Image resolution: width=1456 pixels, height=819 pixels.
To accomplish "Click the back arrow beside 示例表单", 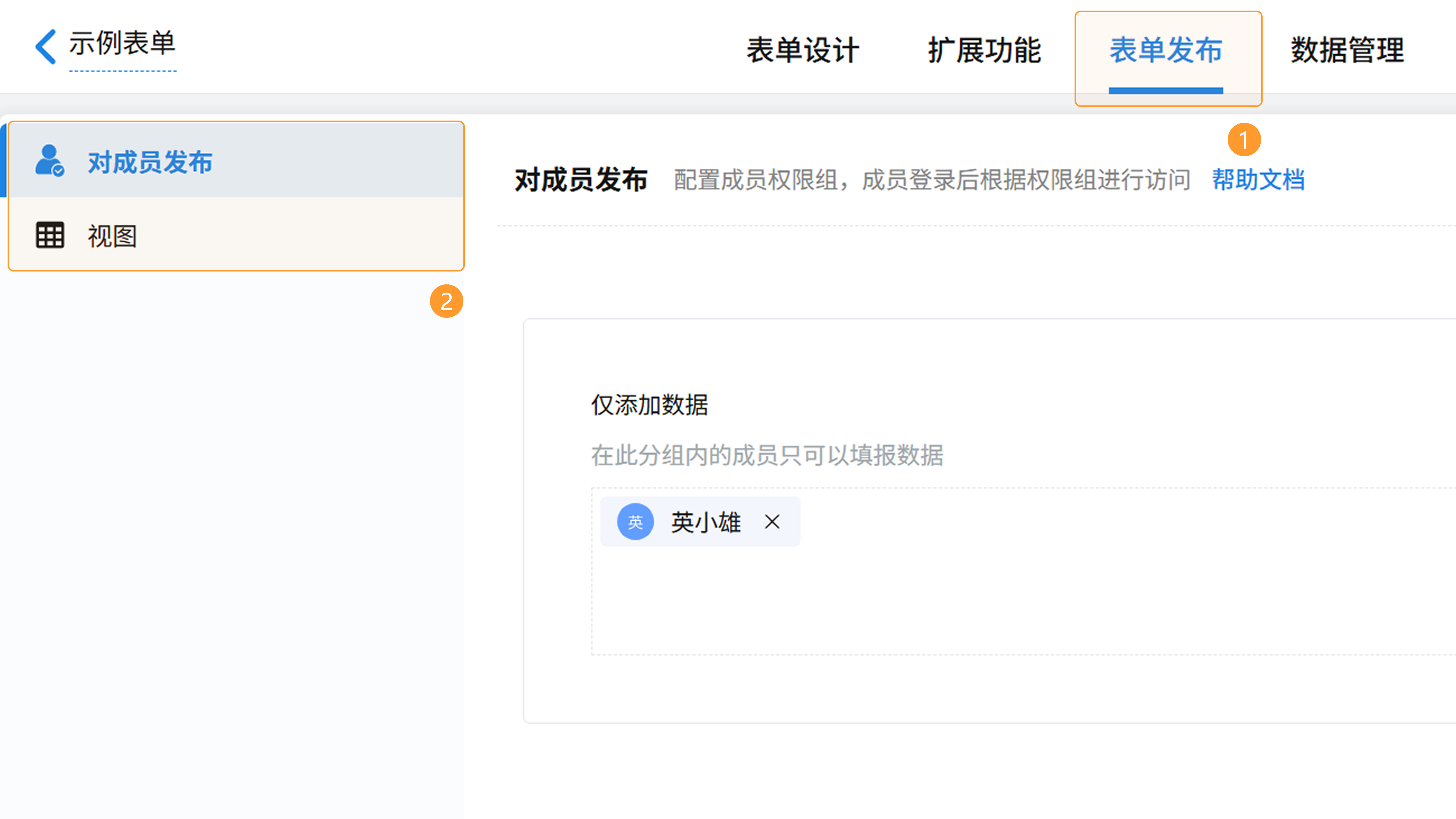I will (45, 46).
